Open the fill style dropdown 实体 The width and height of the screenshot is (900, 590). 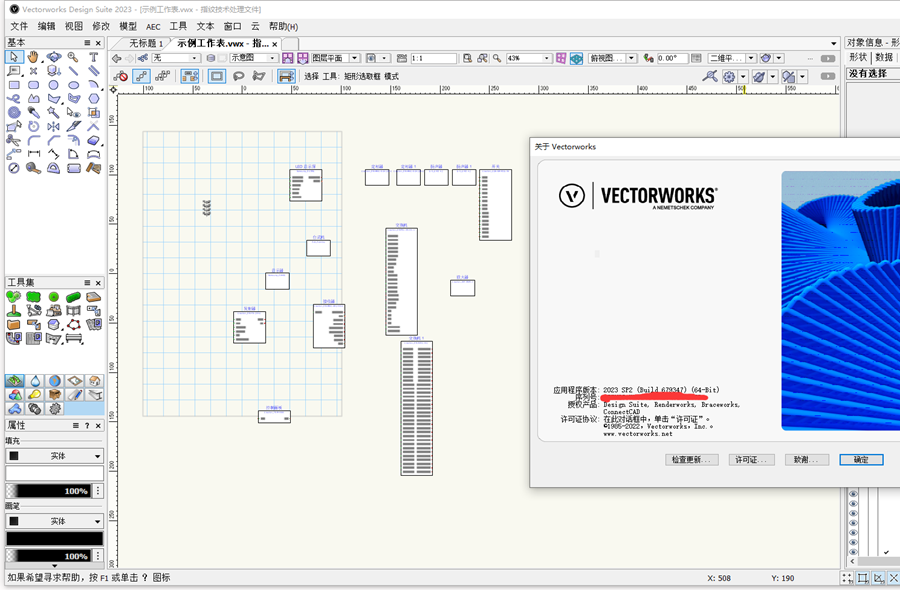pos(55,456)
